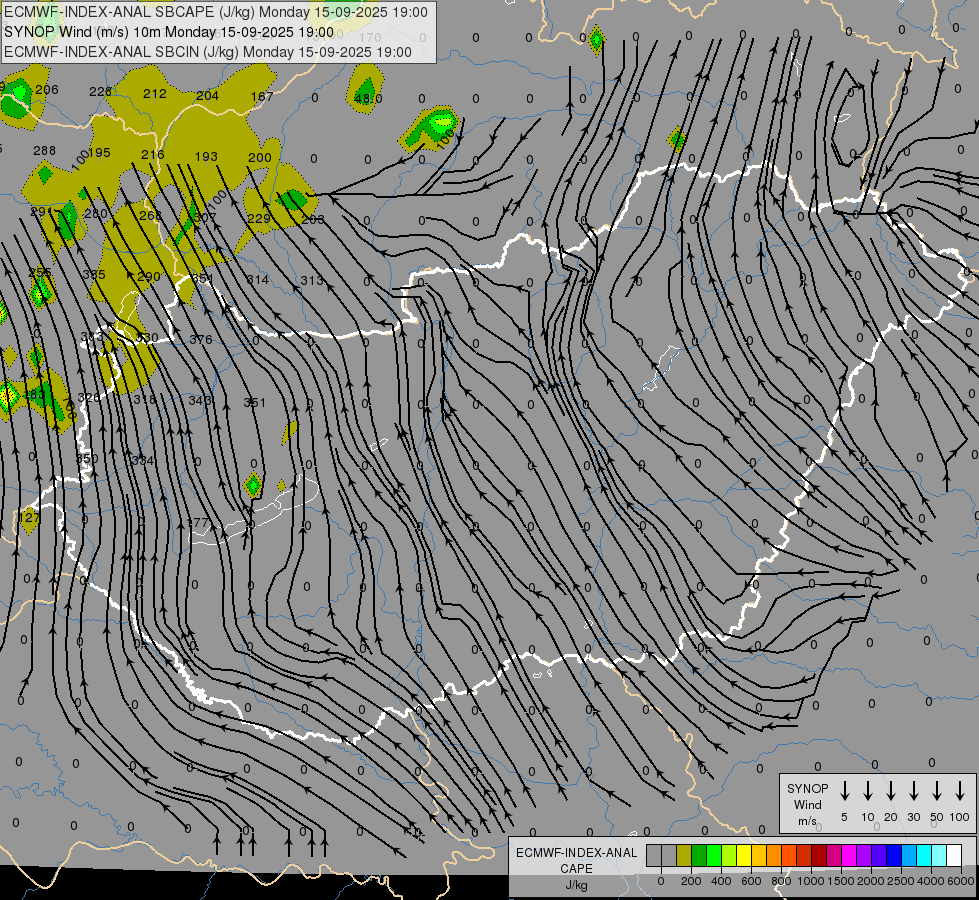Click the 228 value on the map
This screenshot has width=979, height=900.
[x=100, y=92]
